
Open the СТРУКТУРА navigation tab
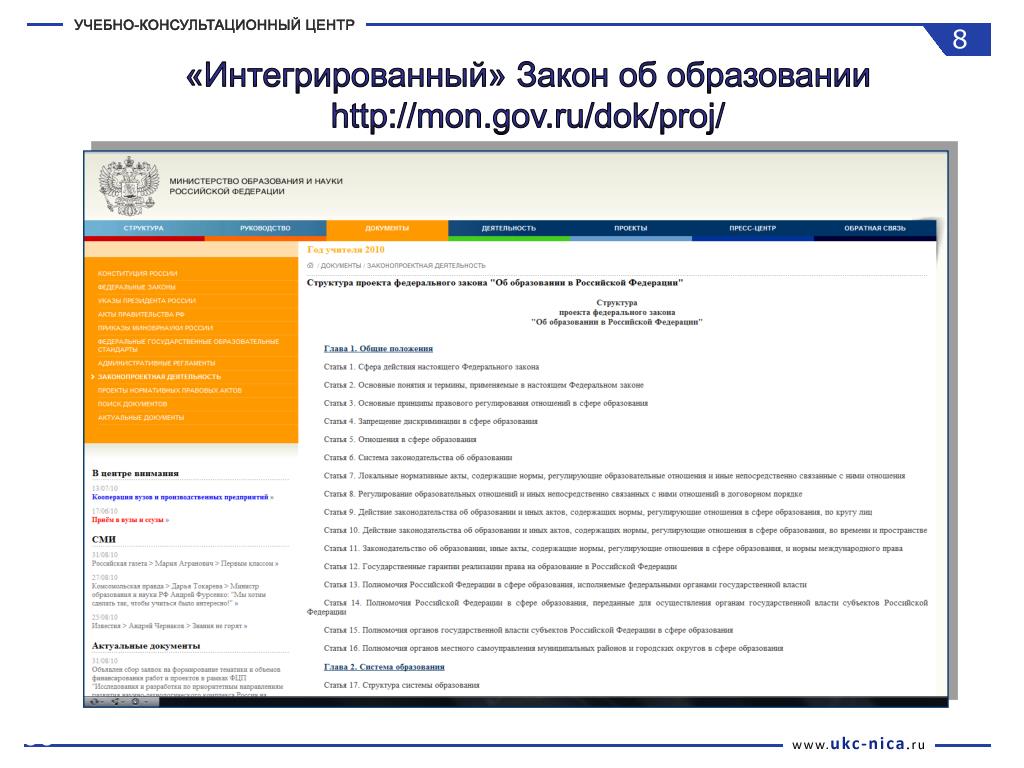(x=144, y=229)
